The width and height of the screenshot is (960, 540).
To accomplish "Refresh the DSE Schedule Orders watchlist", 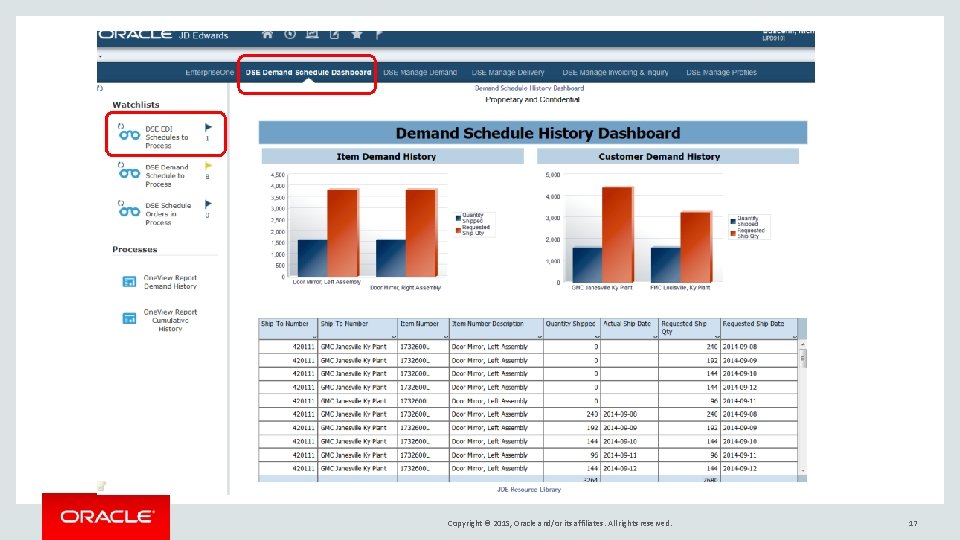I will [x=121, y=203].
